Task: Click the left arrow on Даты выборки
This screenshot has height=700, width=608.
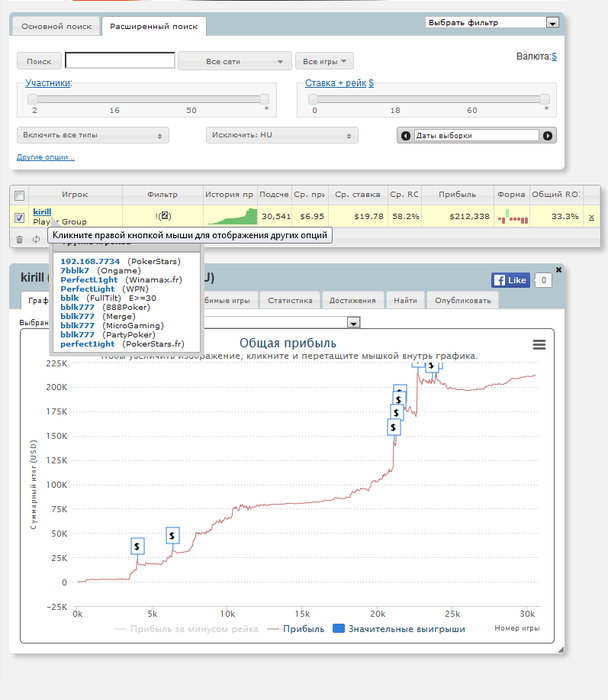Action: 406,135
